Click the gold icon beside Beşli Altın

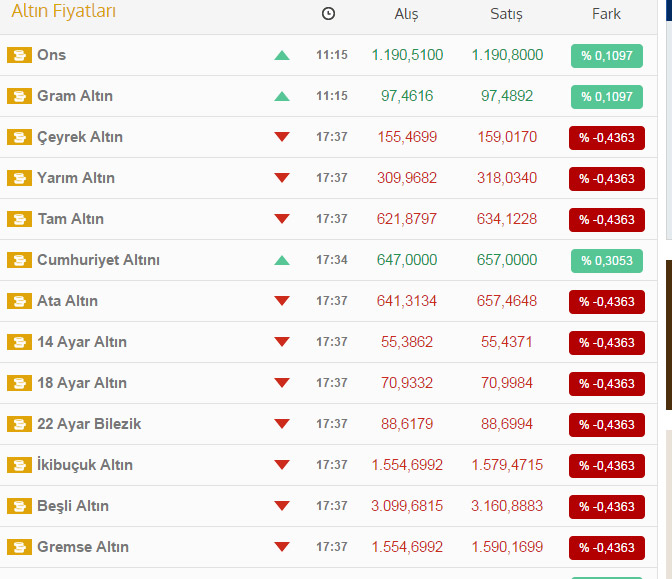tap(19, 506)
